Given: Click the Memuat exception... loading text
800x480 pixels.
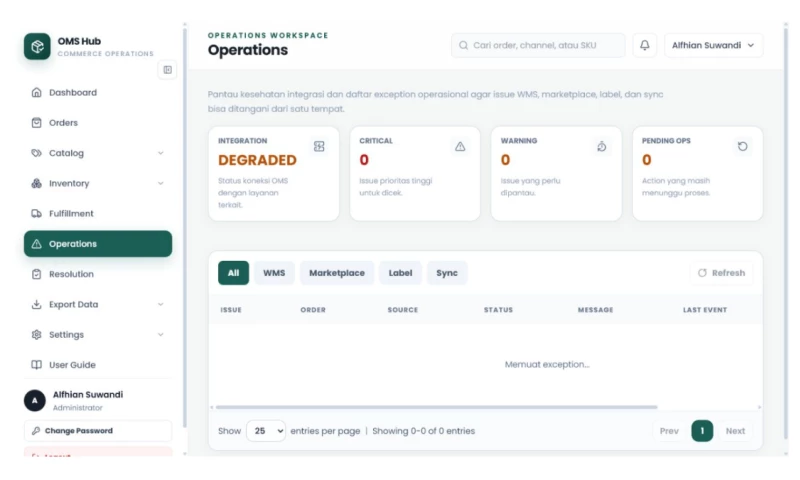Looking at the screenshot, I should pos(547,364).
